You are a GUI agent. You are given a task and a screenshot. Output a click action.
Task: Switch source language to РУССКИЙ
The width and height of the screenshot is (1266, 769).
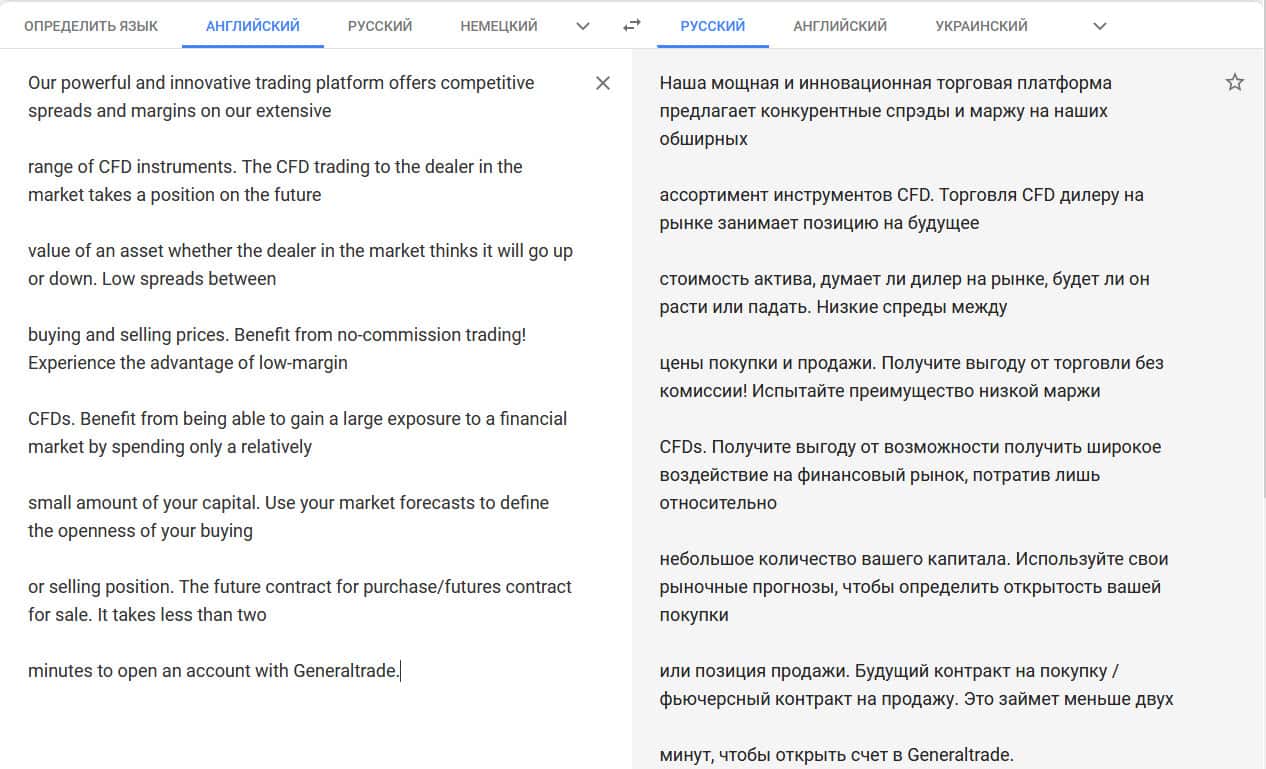[x=380, y=26]
